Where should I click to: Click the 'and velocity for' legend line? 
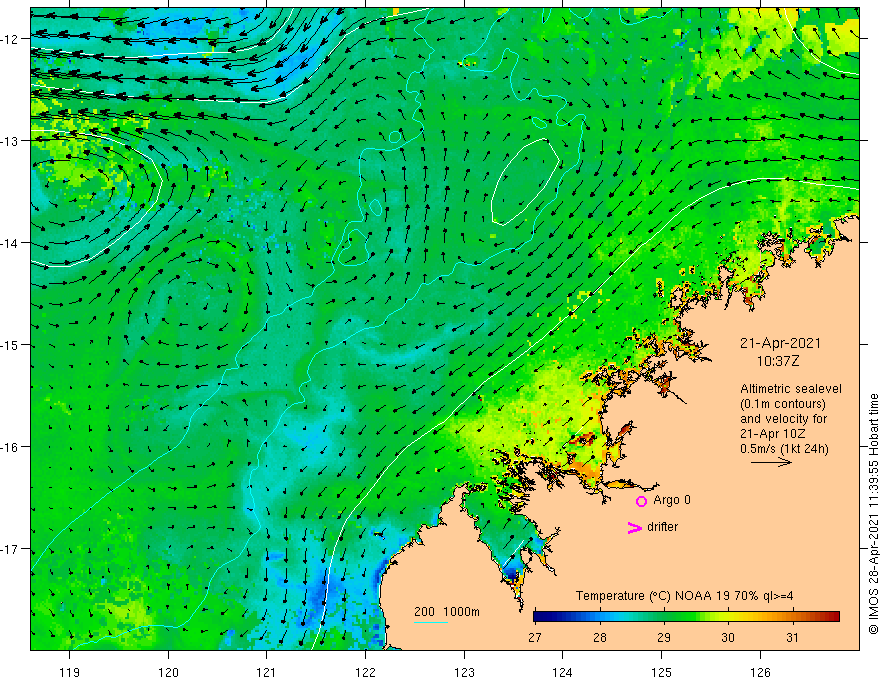pos(783,419)
